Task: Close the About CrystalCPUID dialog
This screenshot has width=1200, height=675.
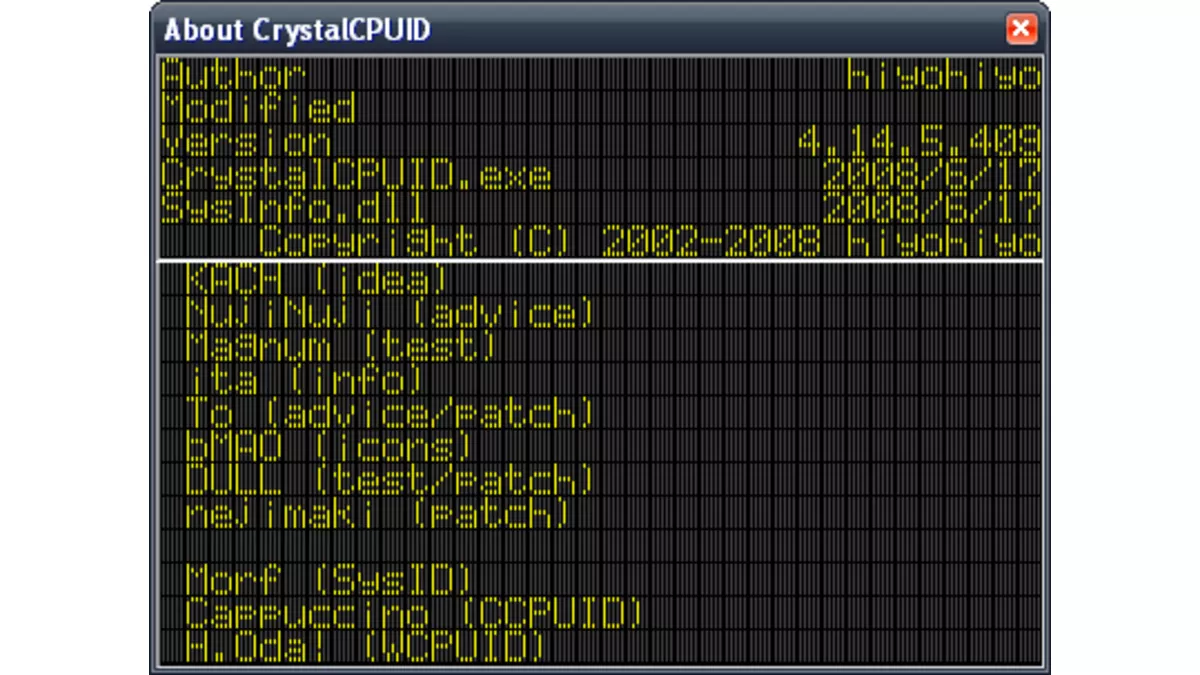Action: click(1022, 30)
